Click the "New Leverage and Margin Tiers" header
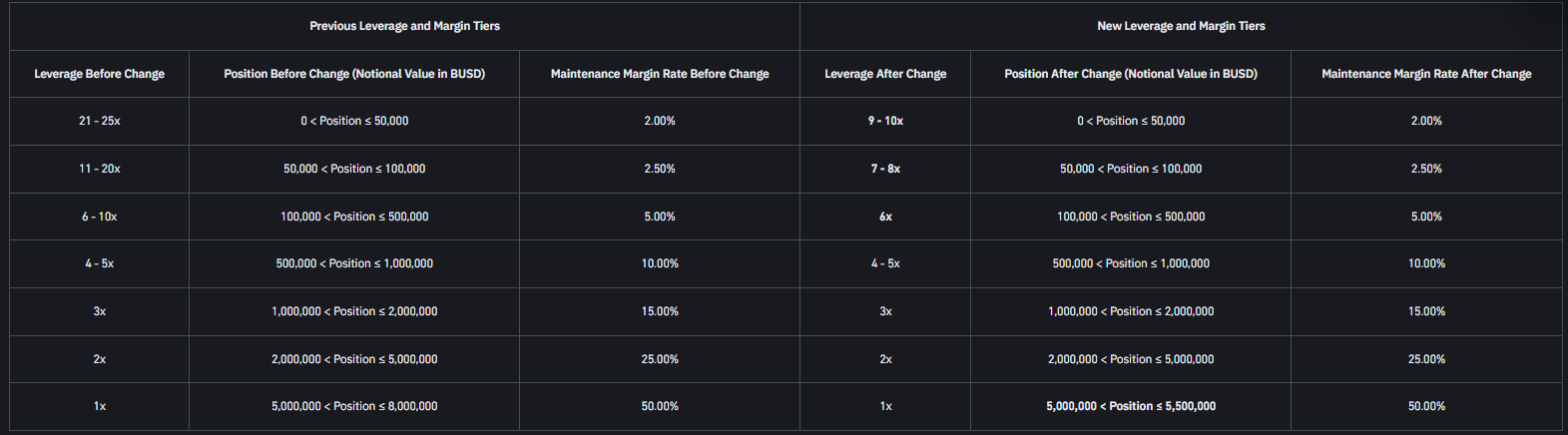The height and width of the screenshot is (435, 1568). pyautogui.click(x=1181, y=26)
